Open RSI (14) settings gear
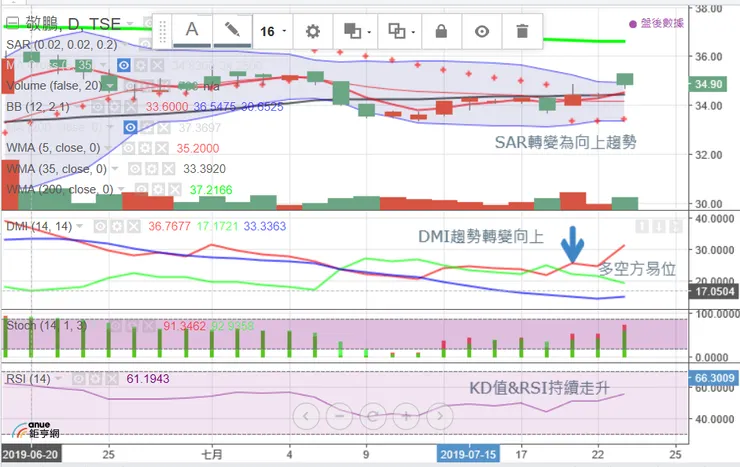The width and height of the screenshot is (740, 467). (95, 379)
